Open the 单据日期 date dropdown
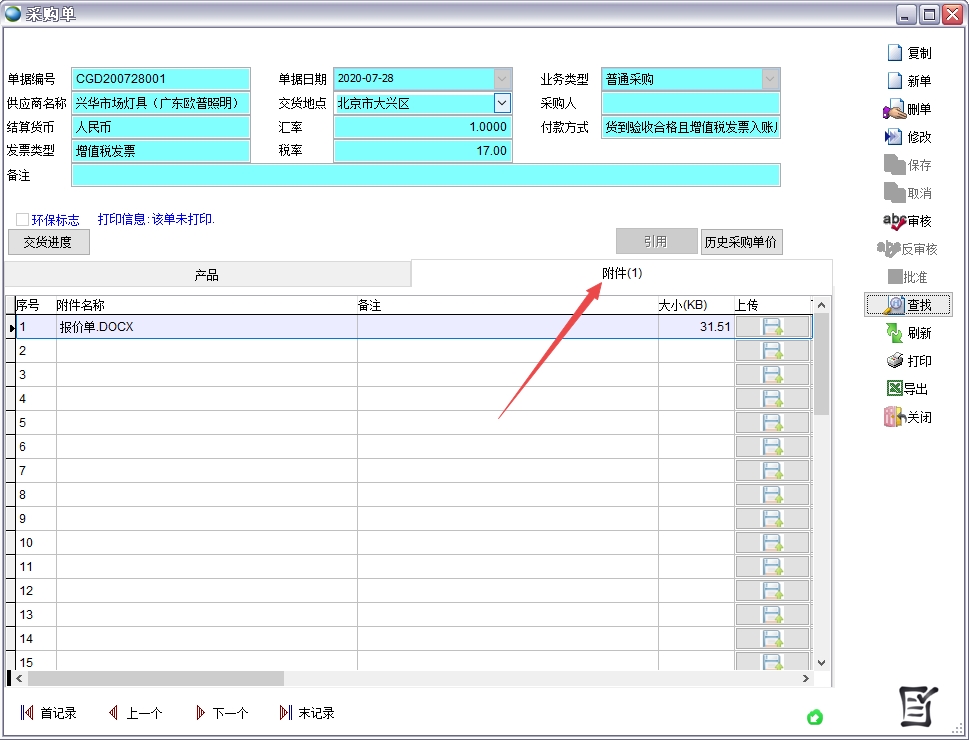This screenshot has height=740, width=969. click(x=502, y=79)
